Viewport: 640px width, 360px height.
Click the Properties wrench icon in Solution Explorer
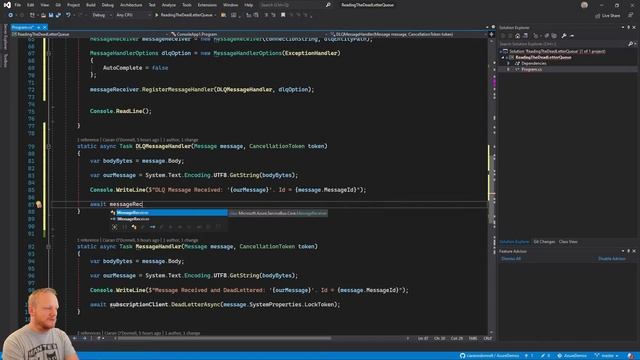pyautogui.click(x=564, y=36)
